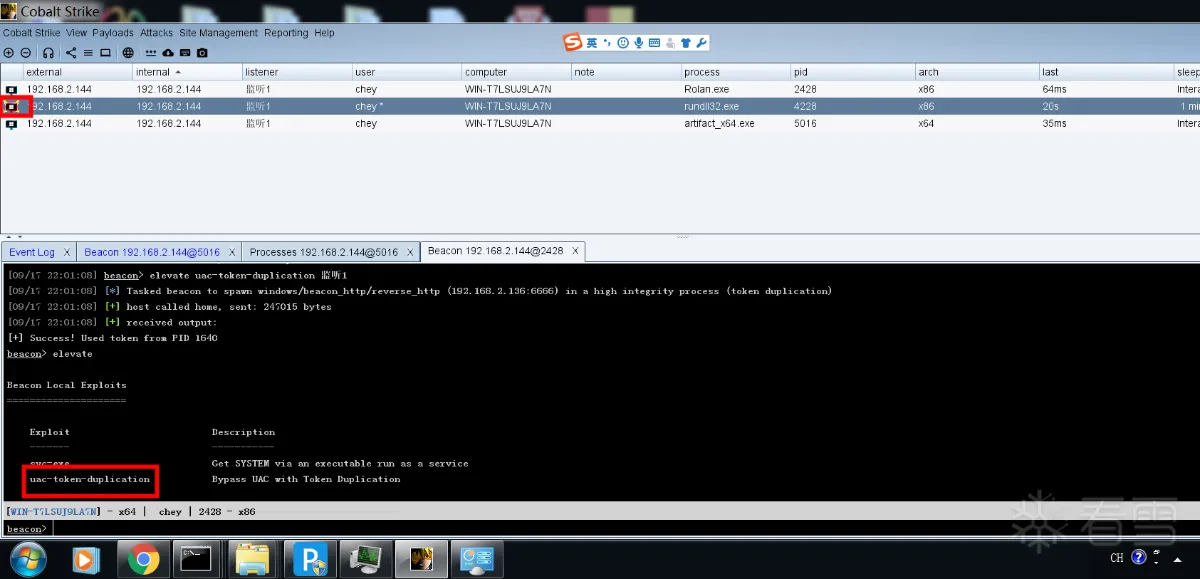
Task: Sort by arch column header
Action: click(x=977, y=72)
